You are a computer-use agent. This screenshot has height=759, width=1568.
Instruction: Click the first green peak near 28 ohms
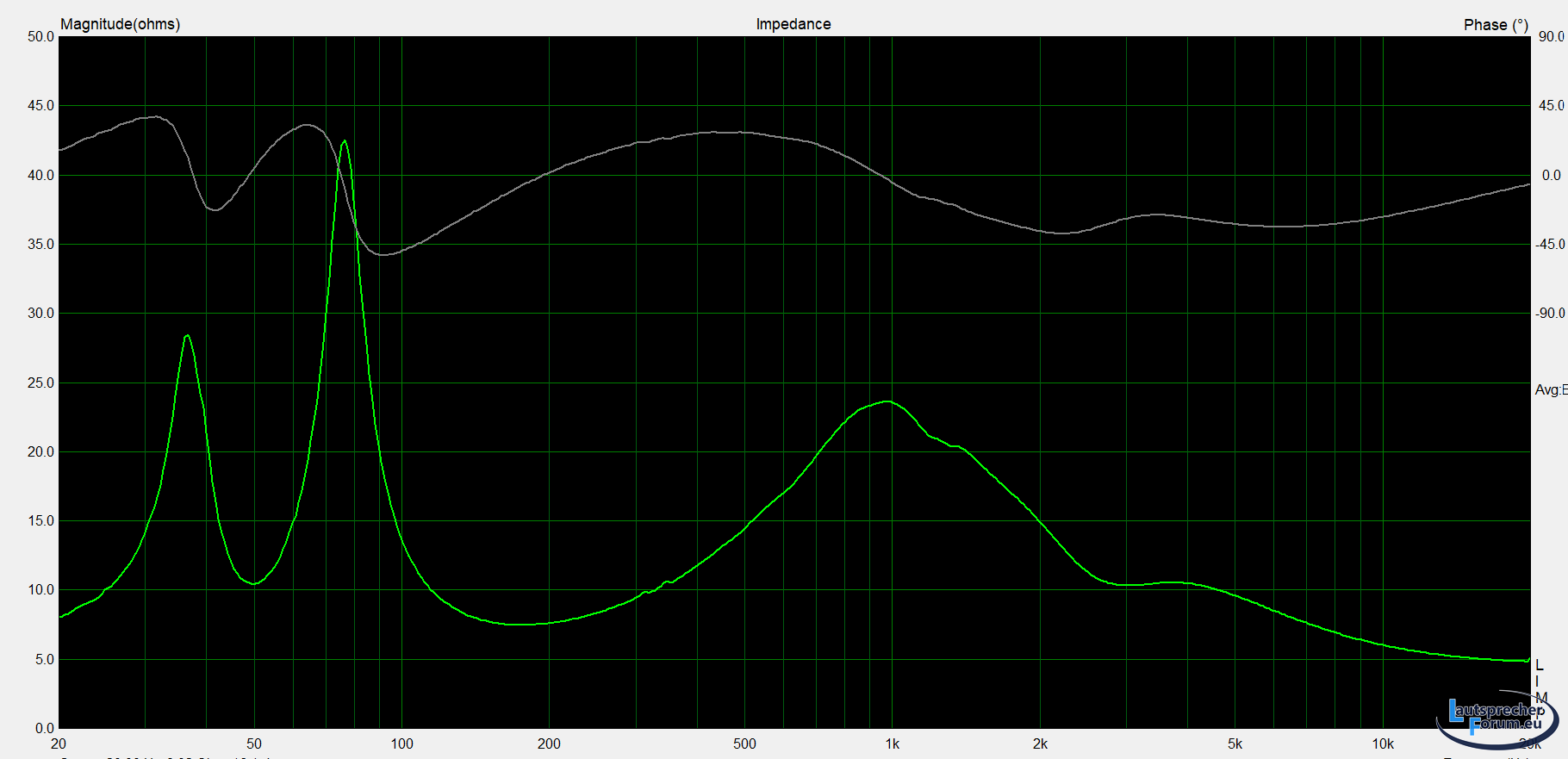click(x=187, y=336)
